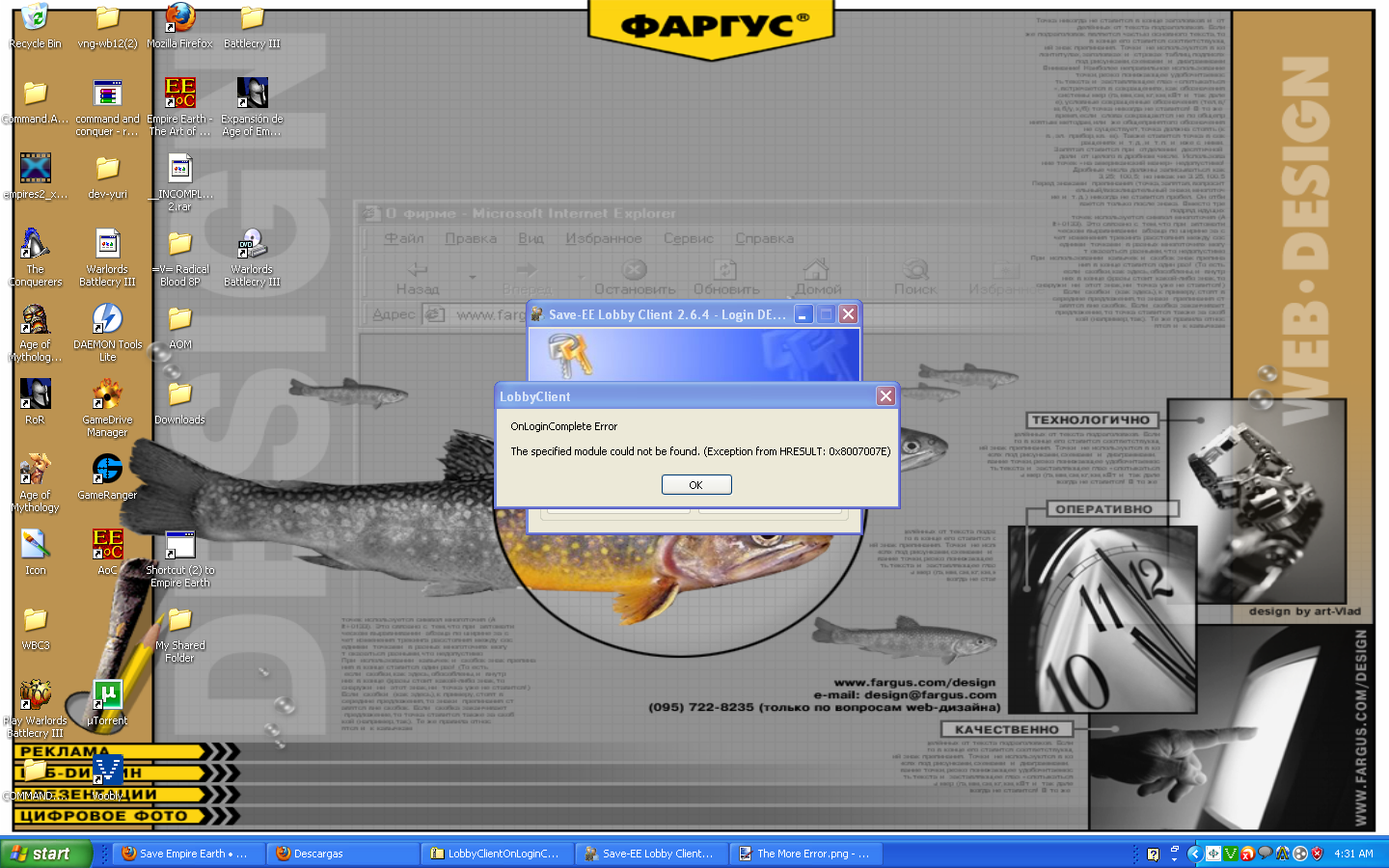Click OK in the LobbyClient error dialog
The width and height of the screenshot is (1389, 868).
point(695,484)
